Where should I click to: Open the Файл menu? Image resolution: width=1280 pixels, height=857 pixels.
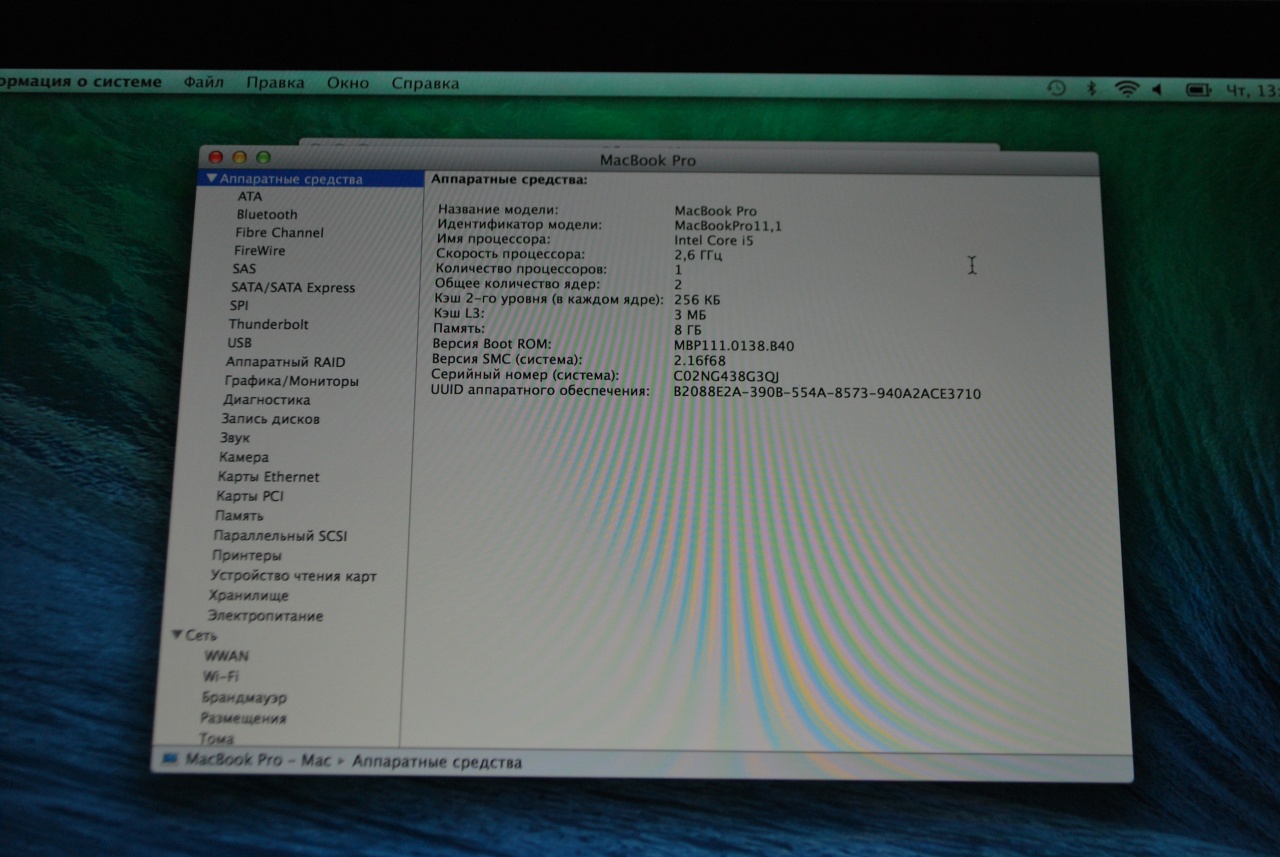tap(203, 83)
